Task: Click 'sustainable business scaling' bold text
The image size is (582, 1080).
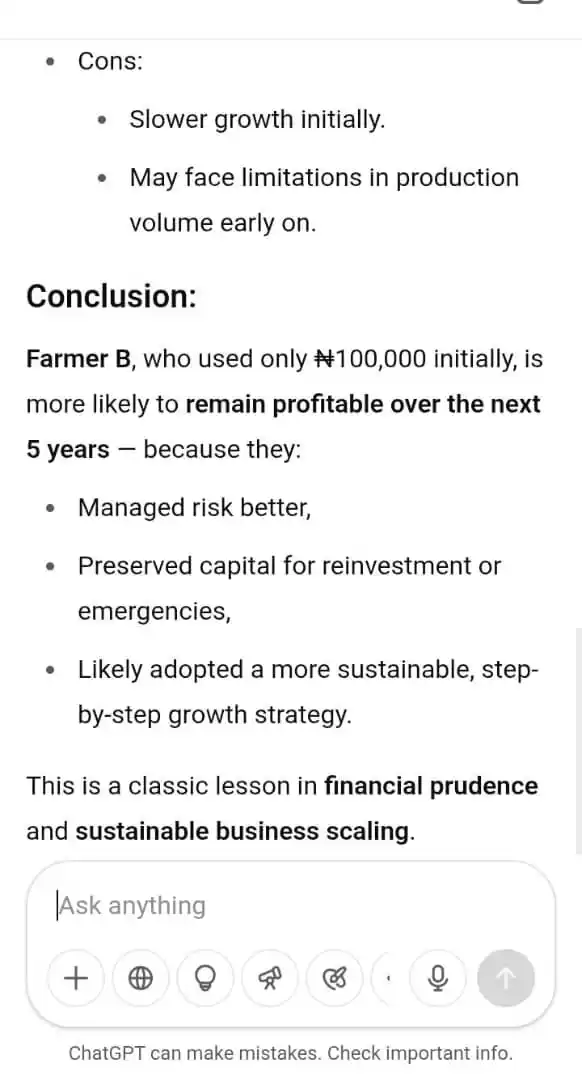Action: [242, 831]
